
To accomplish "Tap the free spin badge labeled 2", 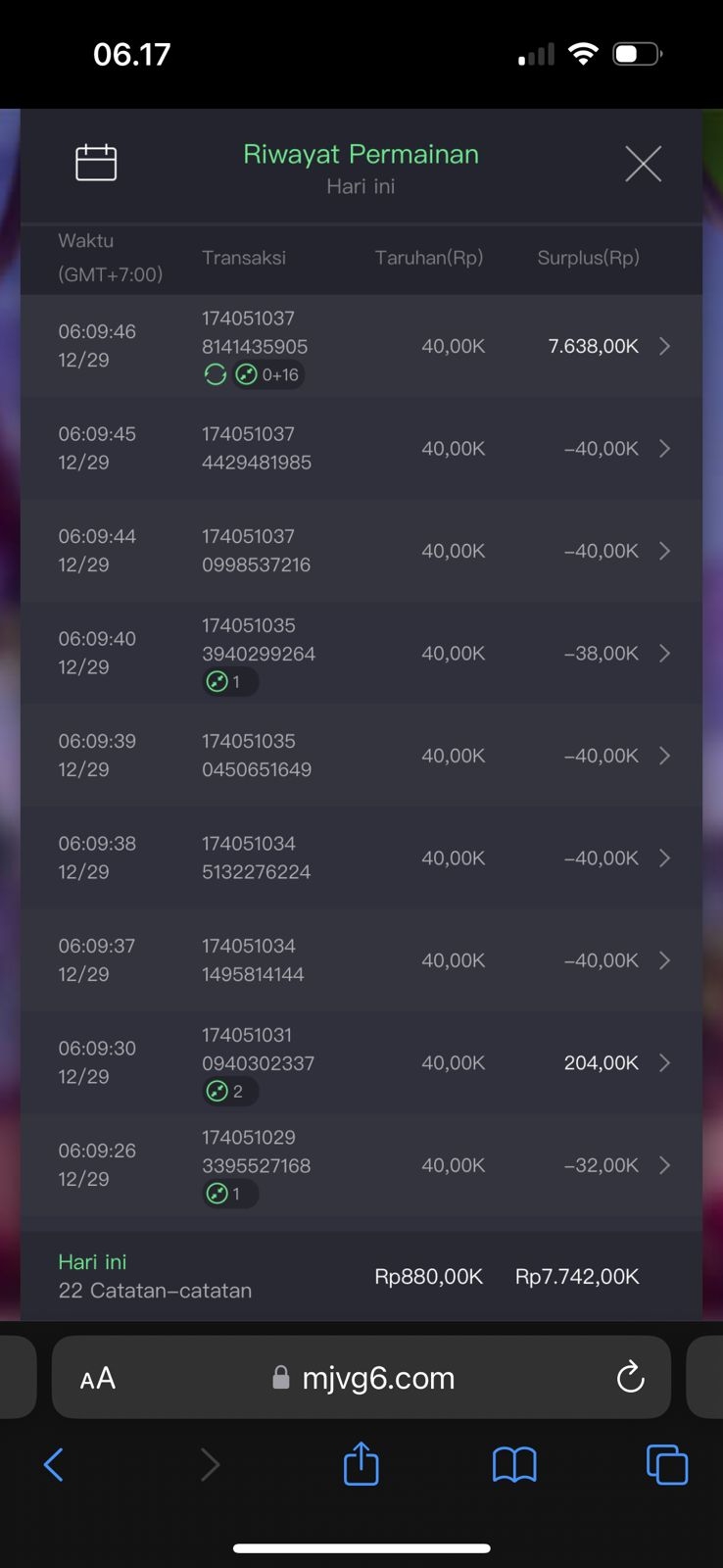I will click(229, 1091).
